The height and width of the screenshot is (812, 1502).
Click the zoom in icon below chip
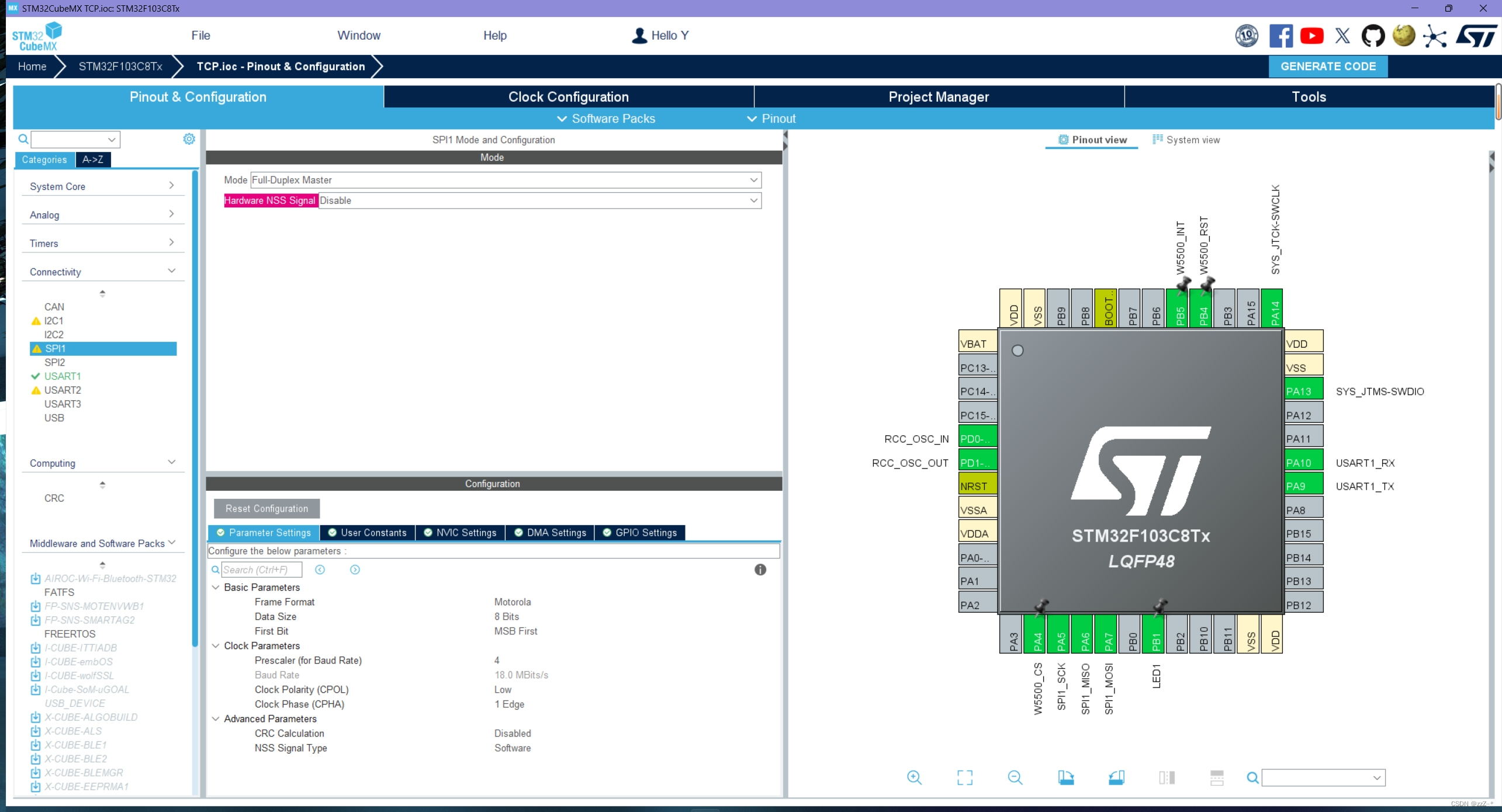914,778
